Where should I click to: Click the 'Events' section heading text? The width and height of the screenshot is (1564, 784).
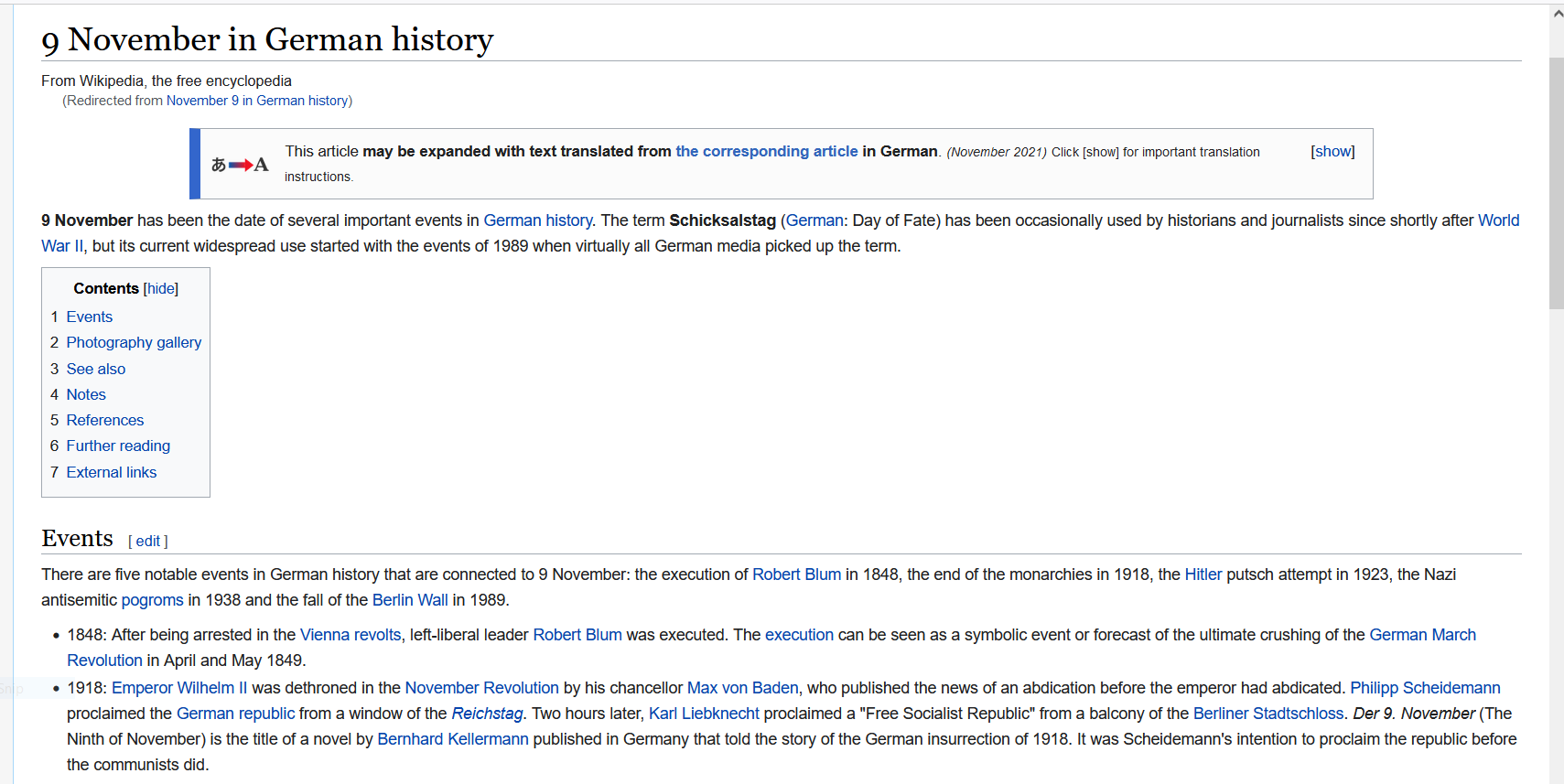(78, 538)
